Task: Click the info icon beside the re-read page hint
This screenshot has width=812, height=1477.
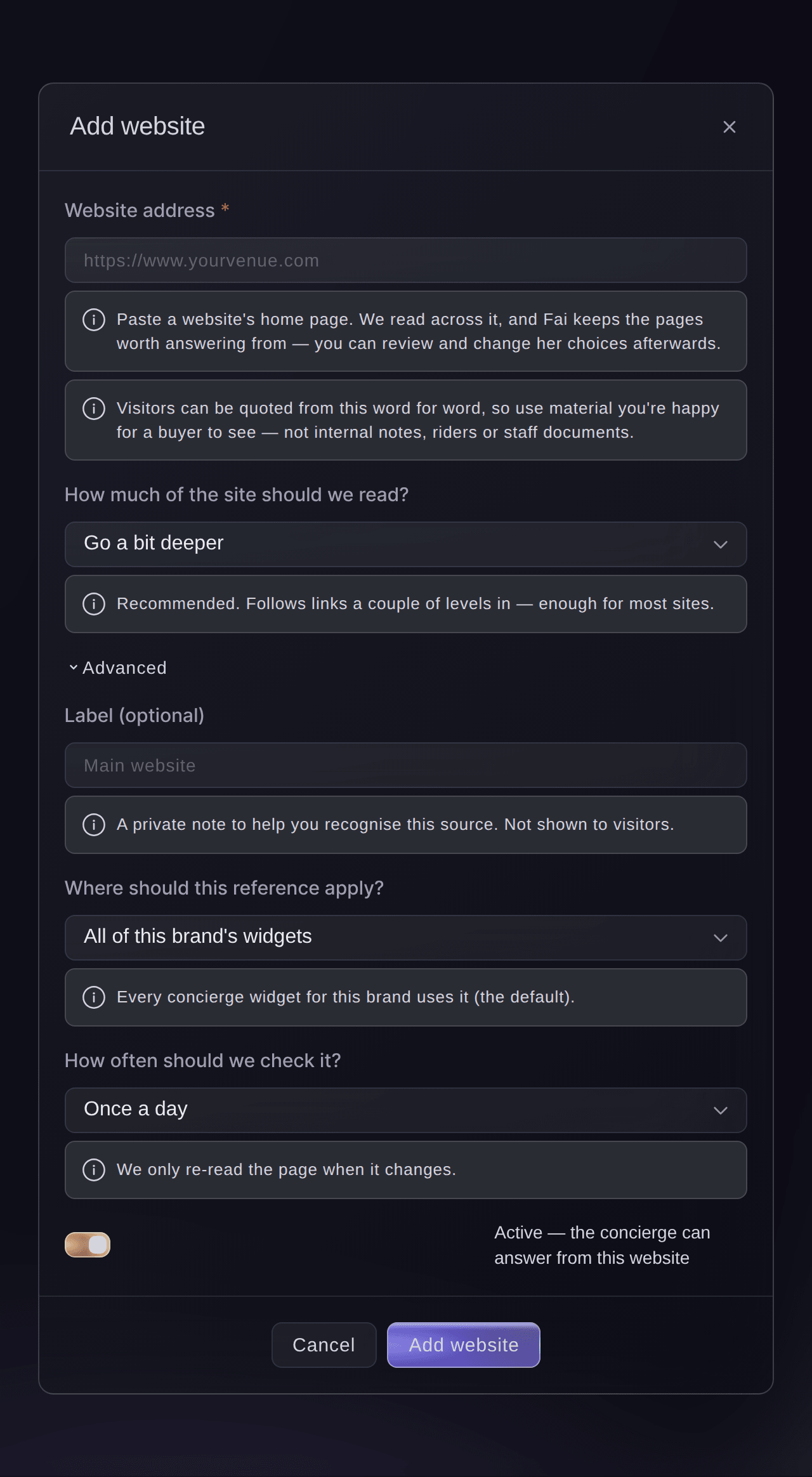Action: click(94, 1169)
